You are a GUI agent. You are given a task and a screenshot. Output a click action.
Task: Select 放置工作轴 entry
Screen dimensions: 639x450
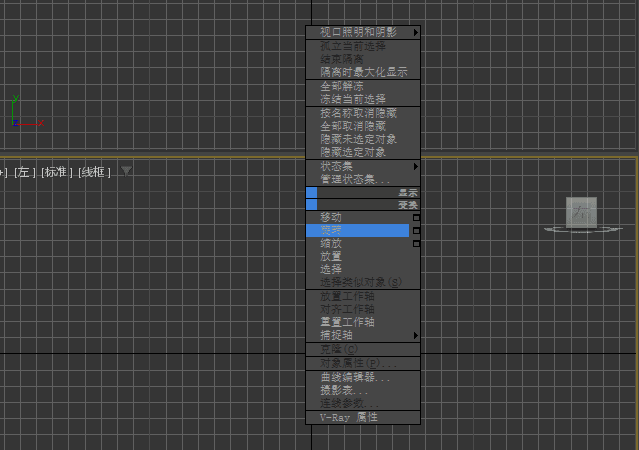363,296
